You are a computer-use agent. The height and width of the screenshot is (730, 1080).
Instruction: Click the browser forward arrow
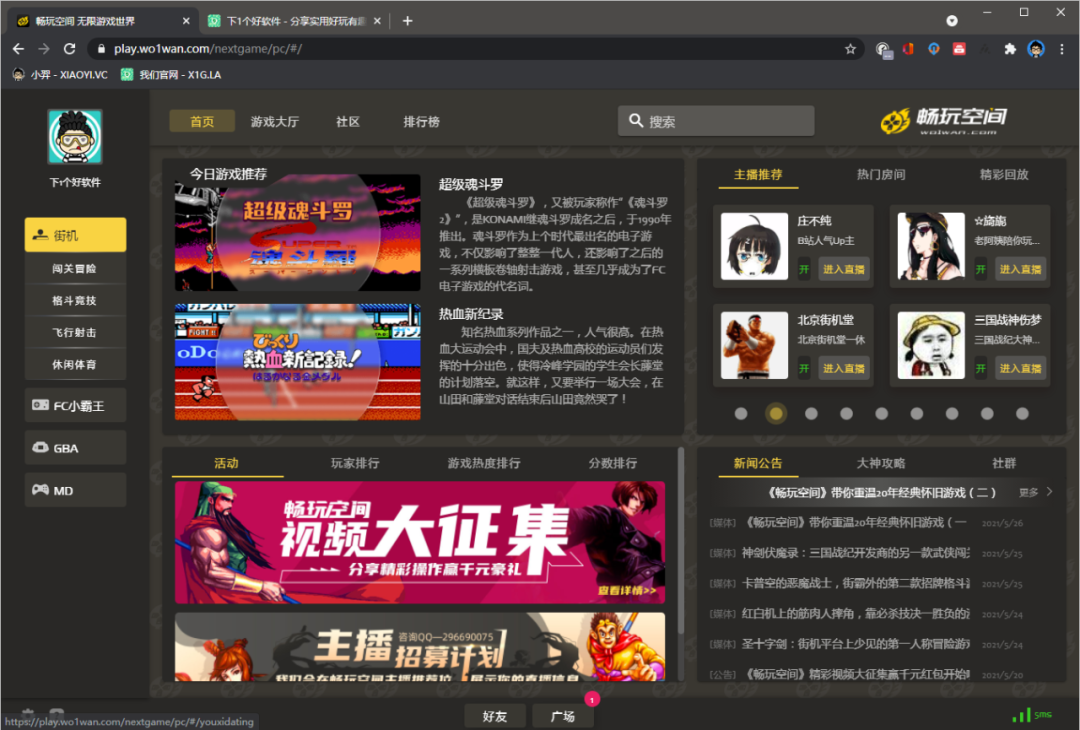tap(44, 49)
